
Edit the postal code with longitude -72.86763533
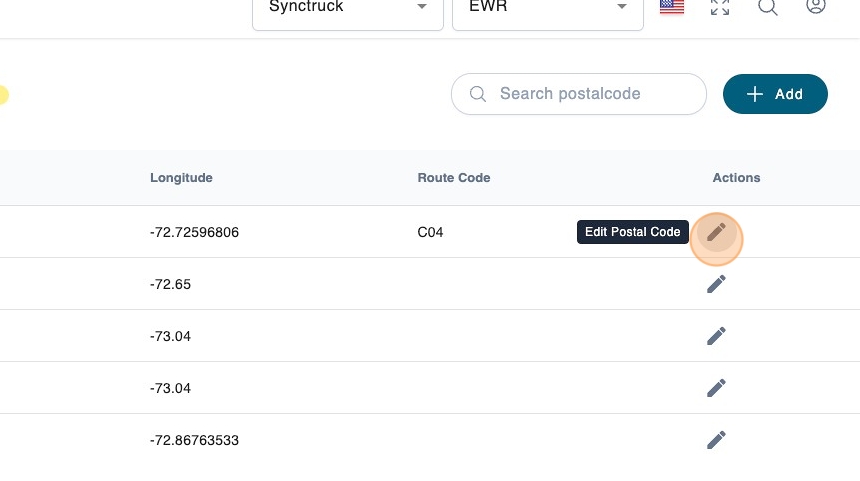point(716,440)
